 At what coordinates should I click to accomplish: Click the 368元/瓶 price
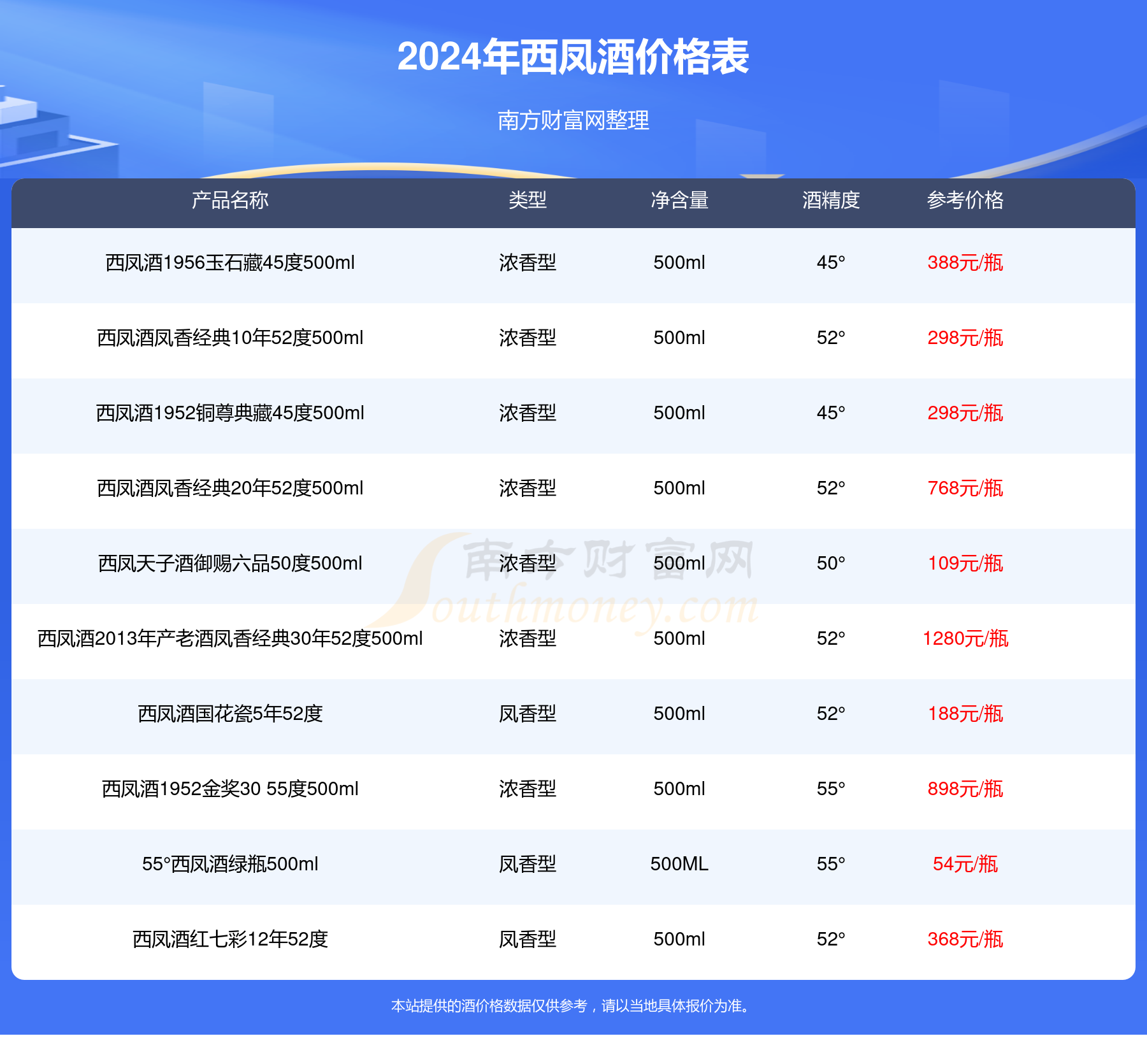tap(965, 939)
